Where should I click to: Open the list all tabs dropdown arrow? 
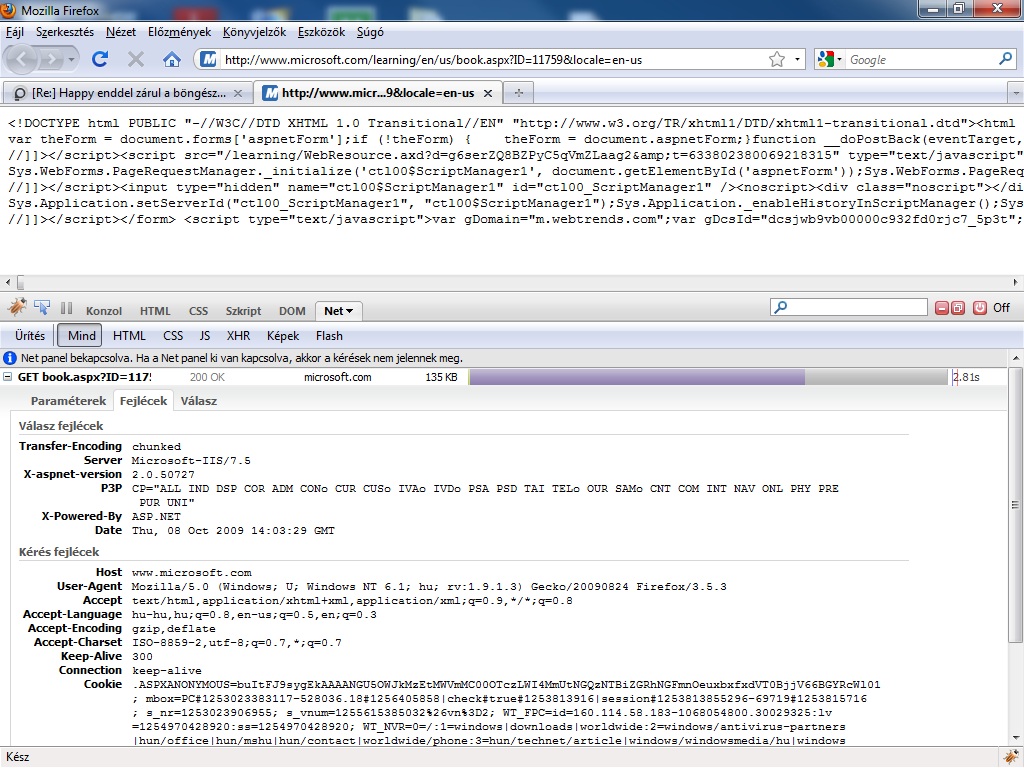click(1016, 93)
